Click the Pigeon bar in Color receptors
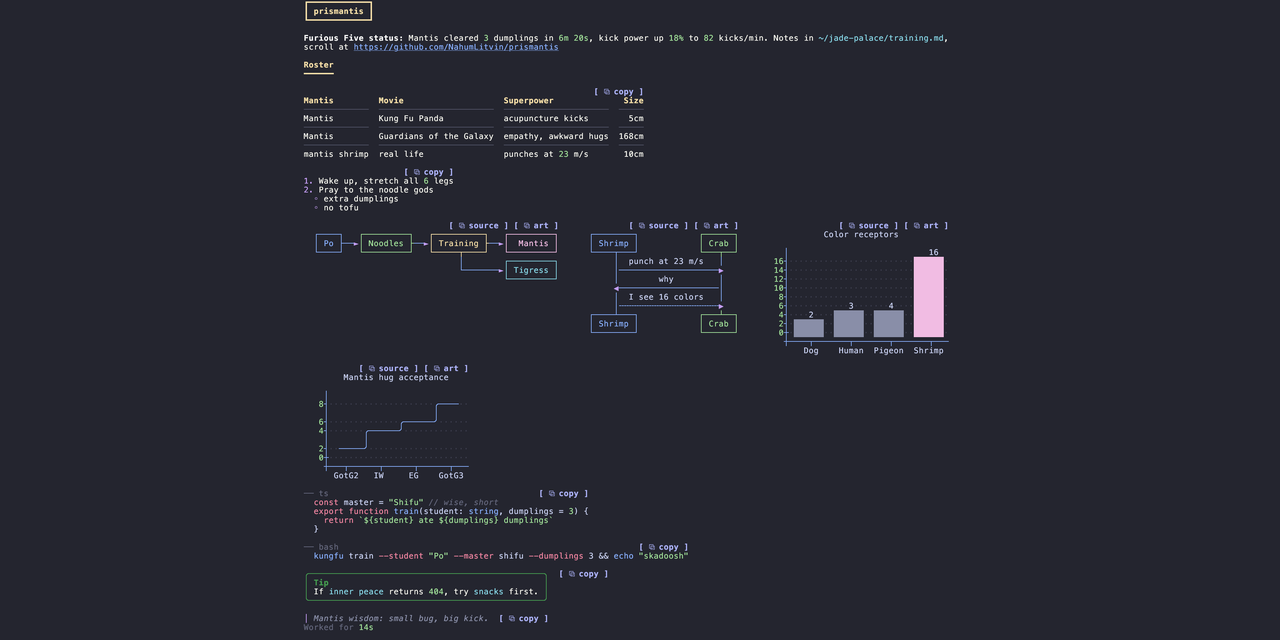The image size is (1280, 640). click(x=889, y=324)
